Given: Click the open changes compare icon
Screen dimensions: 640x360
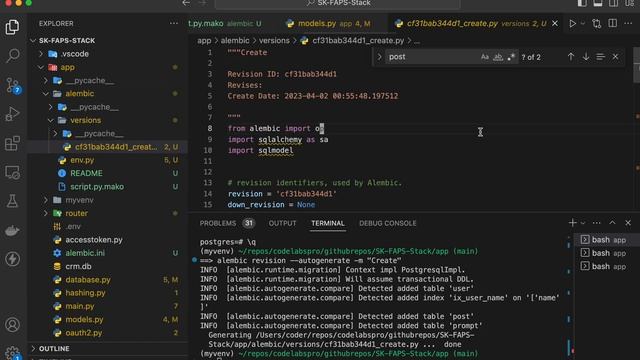Looking at the screenshot, I should (x=597, y=24).
